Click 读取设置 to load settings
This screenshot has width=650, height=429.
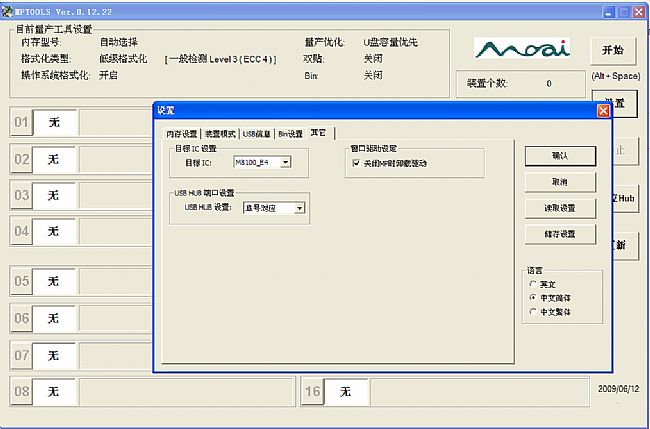560,208
